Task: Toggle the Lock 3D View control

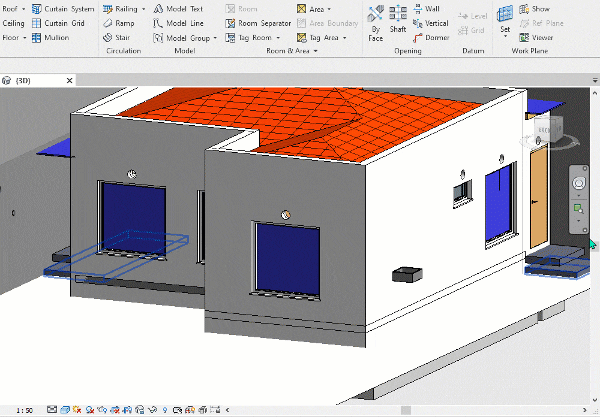Action: pyautogui.click(x=140, y=410)
